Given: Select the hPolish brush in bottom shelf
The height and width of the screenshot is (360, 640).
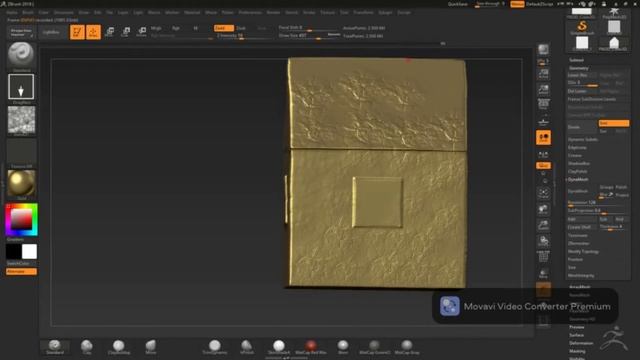Looking at the screenshot, I should point(247,347).
